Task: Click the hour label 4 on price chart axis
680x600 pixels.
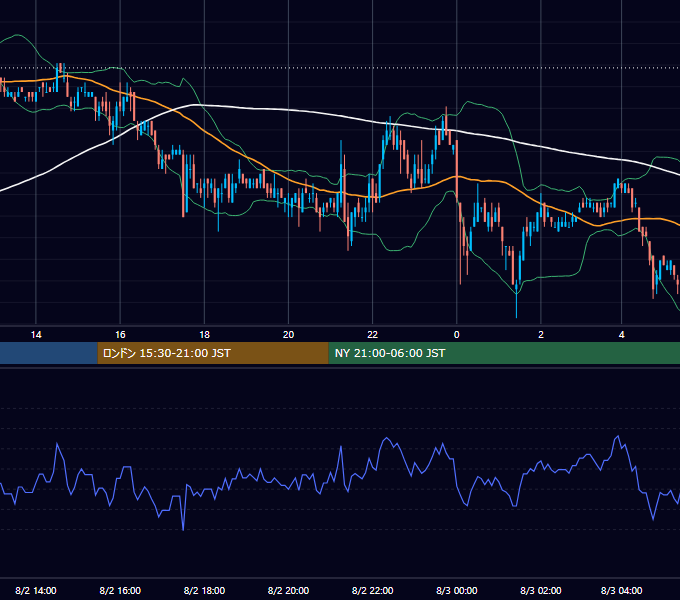Action: (621, 335)
